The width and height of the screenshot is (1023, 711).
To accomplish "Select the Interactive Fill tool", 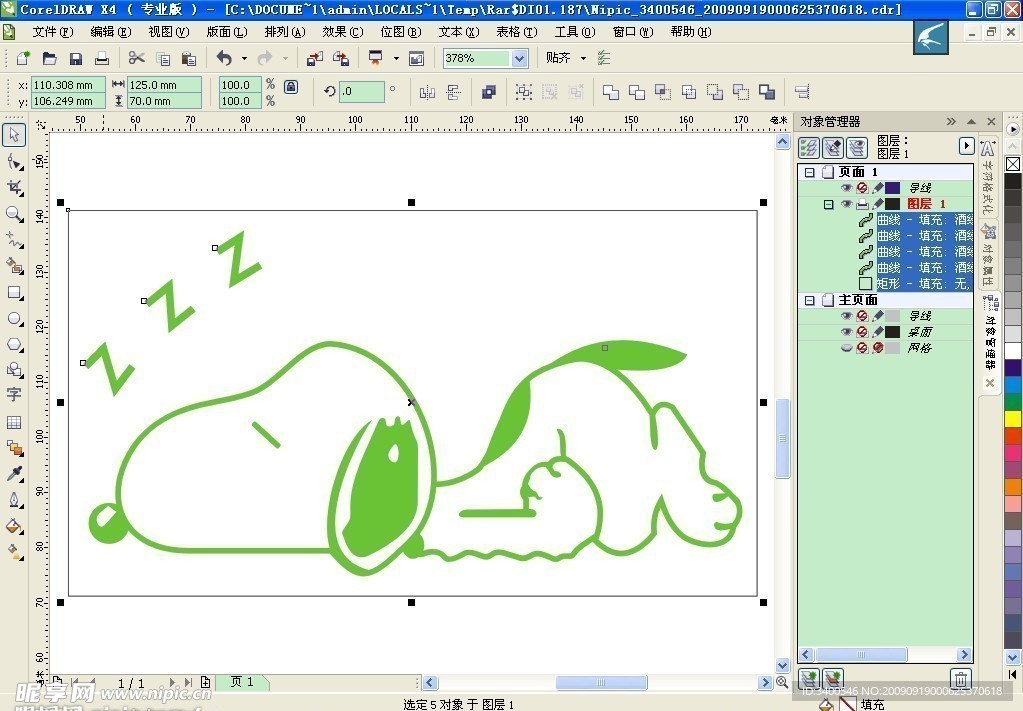I will tap(14, 552).
